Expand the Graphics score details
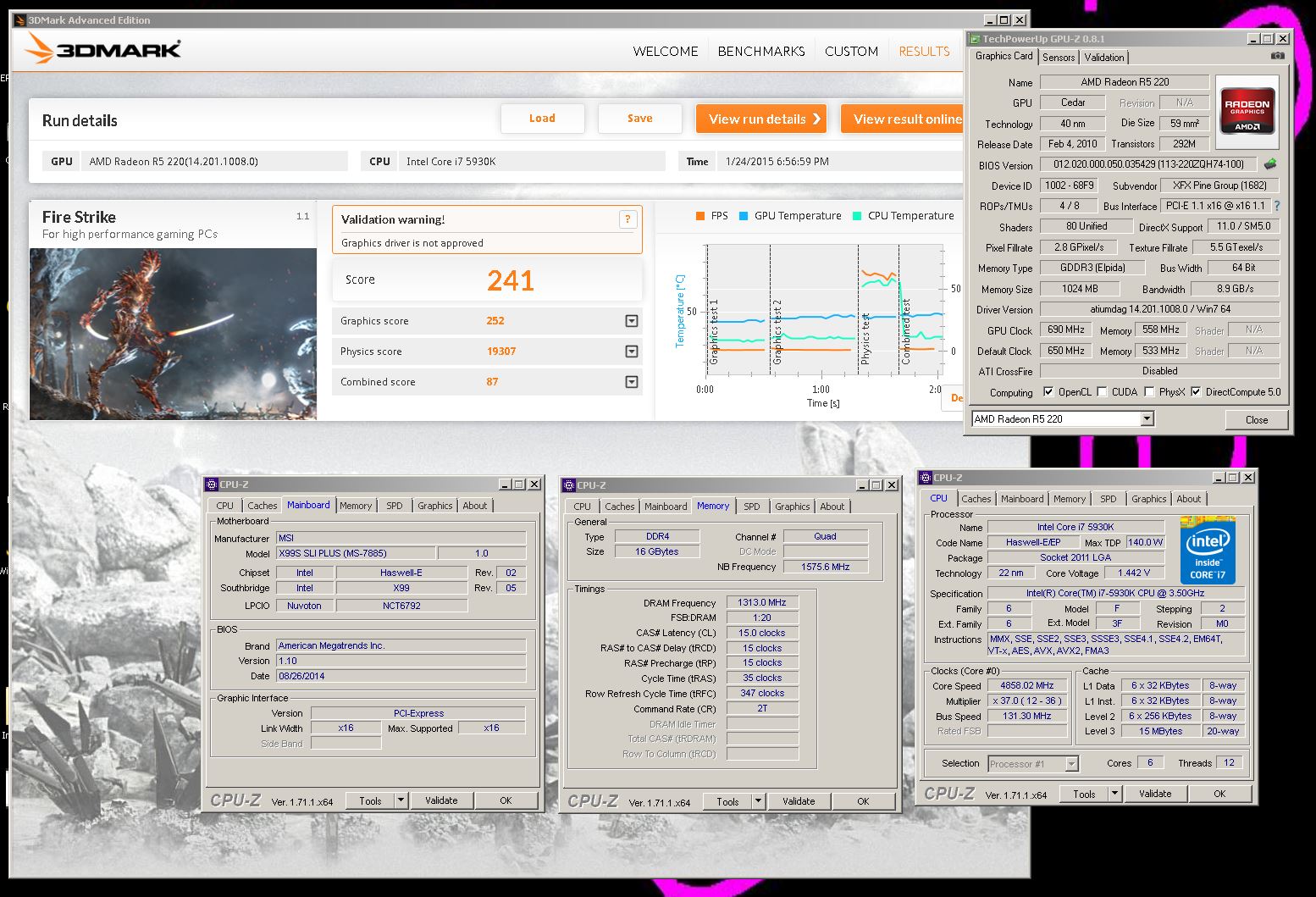The width and height of the screenshot is (1316, 897). click(631, 321)
